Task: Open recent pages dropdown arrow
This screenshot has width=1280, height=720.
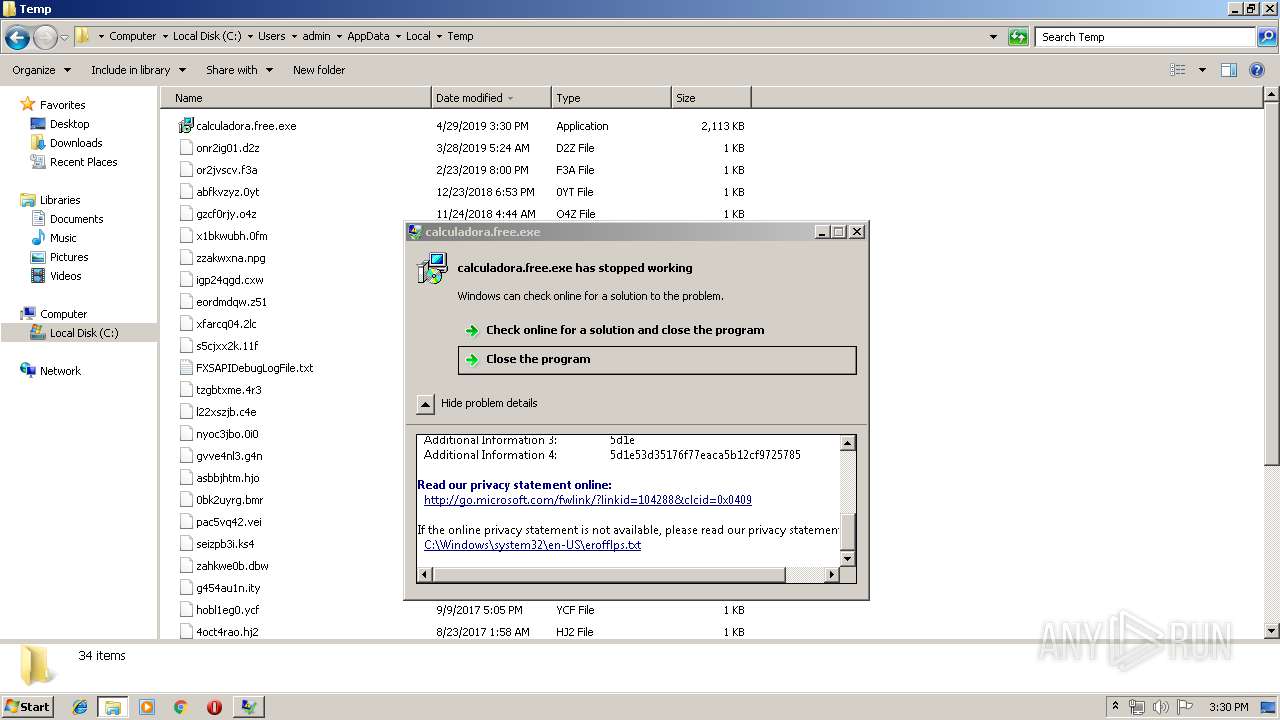Action: tap(65, 38)
